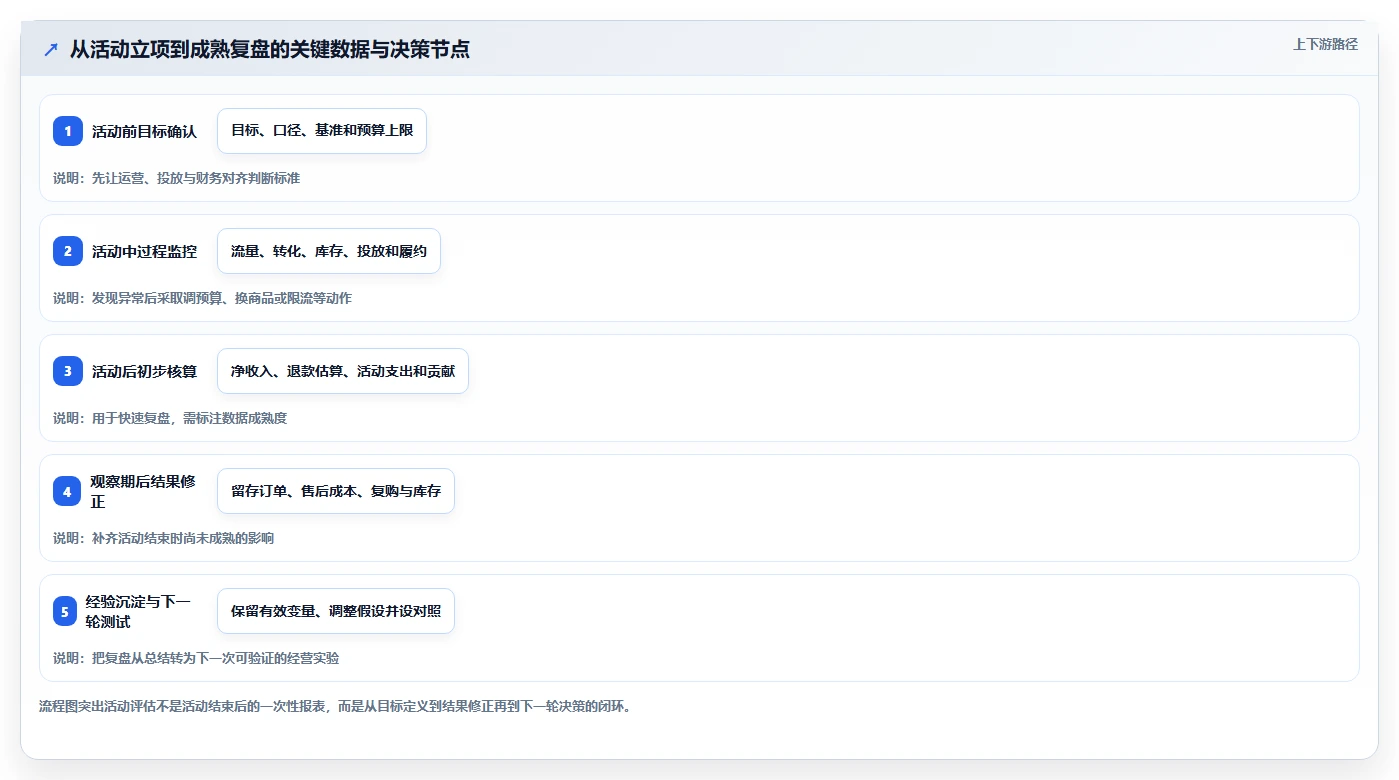The width and height of the screenshot is (1399, 780).
Task: Click the step title 活动后初步核算
Action: pyautogui.click(x=145, y=371)
